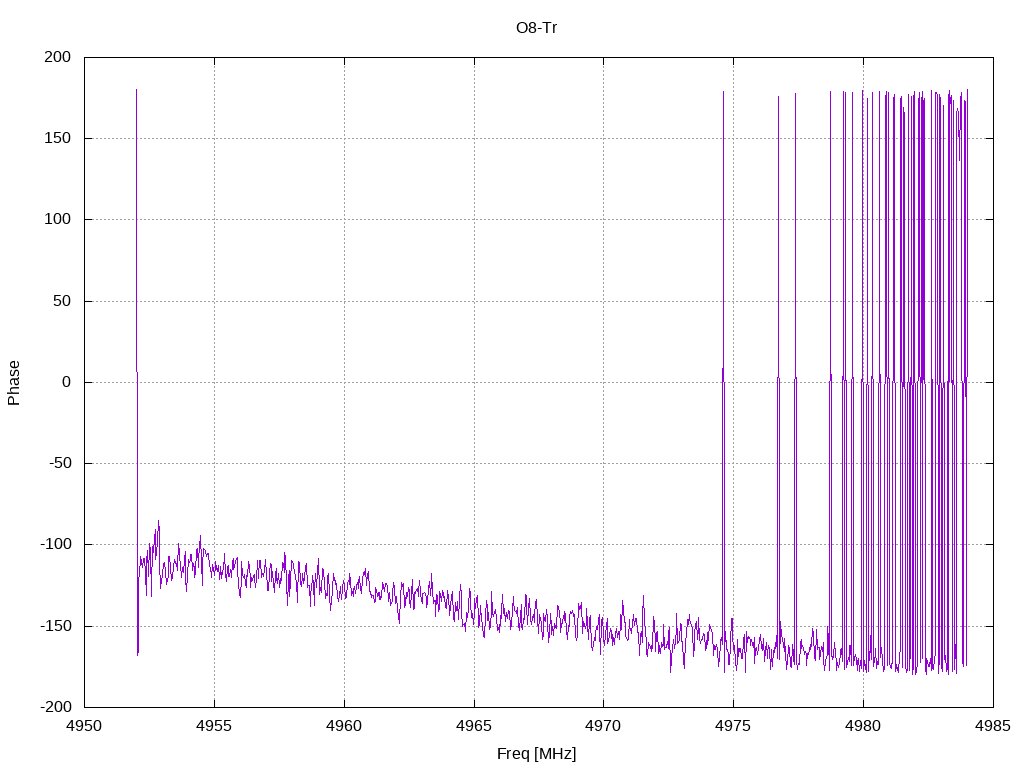The height and width of the screenshot is (768, 1024).
Task: Click the y-axis tick label 100
Action: pos(57,219)
